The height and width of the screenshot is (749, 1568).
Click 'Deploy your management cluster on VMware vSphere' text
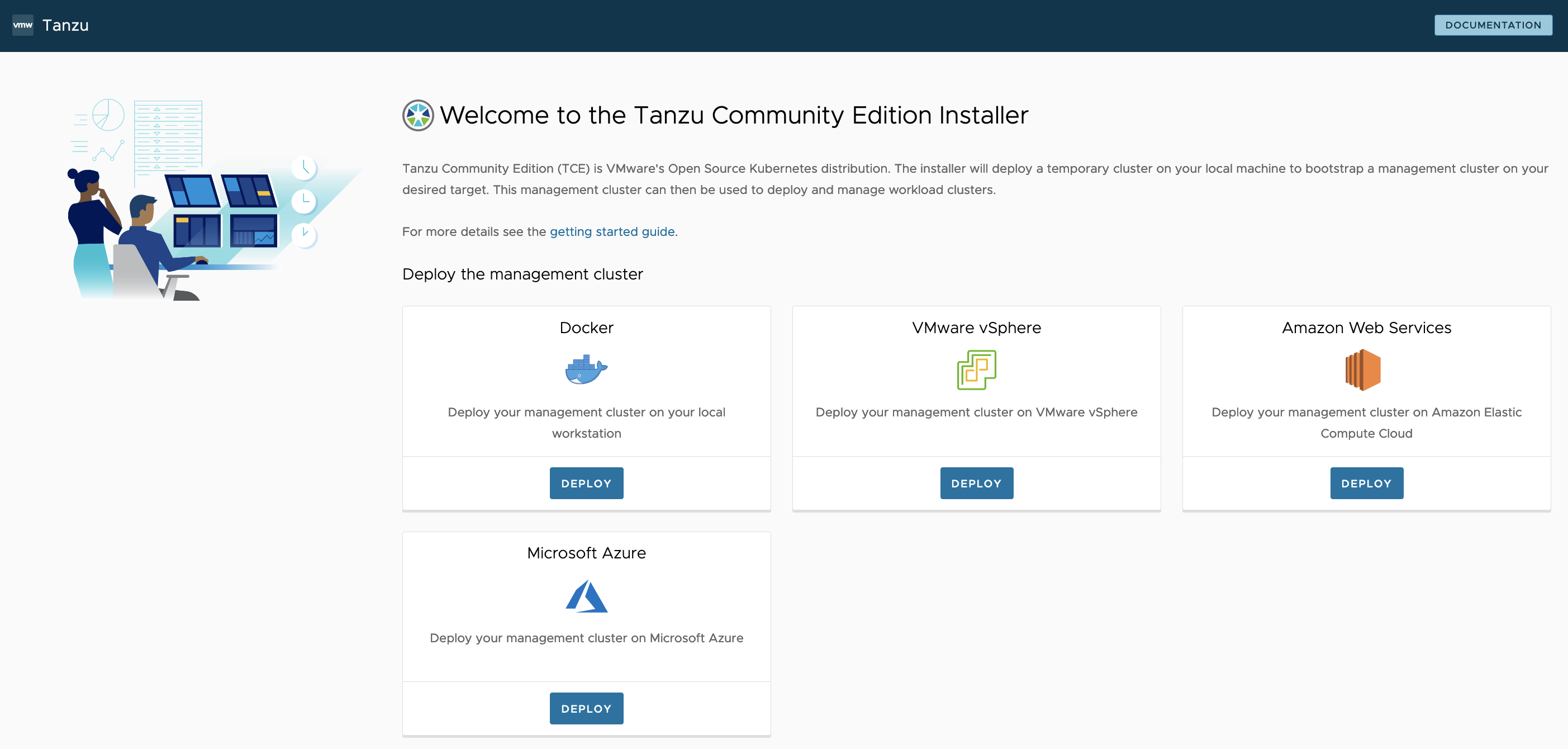(976, 413)
